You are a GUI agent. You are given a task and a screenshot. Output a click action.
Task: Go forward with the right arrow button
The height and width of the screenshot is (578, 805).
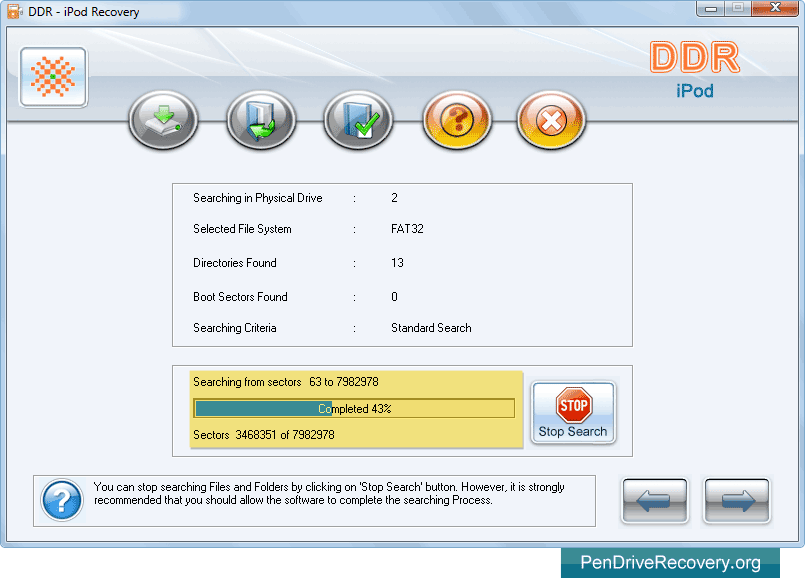(737, 500)
